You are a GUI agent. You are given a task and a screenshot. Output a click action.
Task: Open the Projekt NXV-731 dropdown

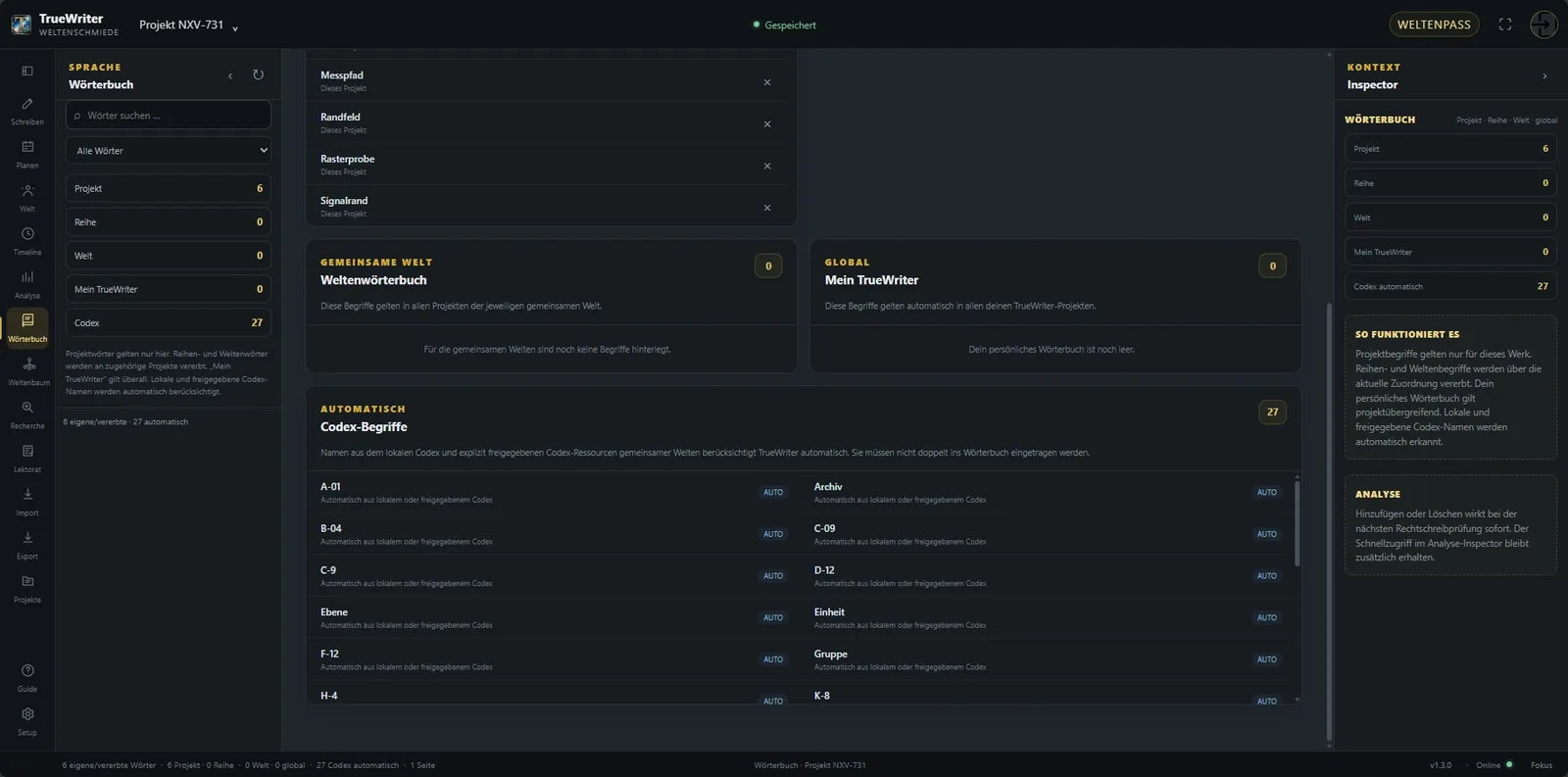188,25
